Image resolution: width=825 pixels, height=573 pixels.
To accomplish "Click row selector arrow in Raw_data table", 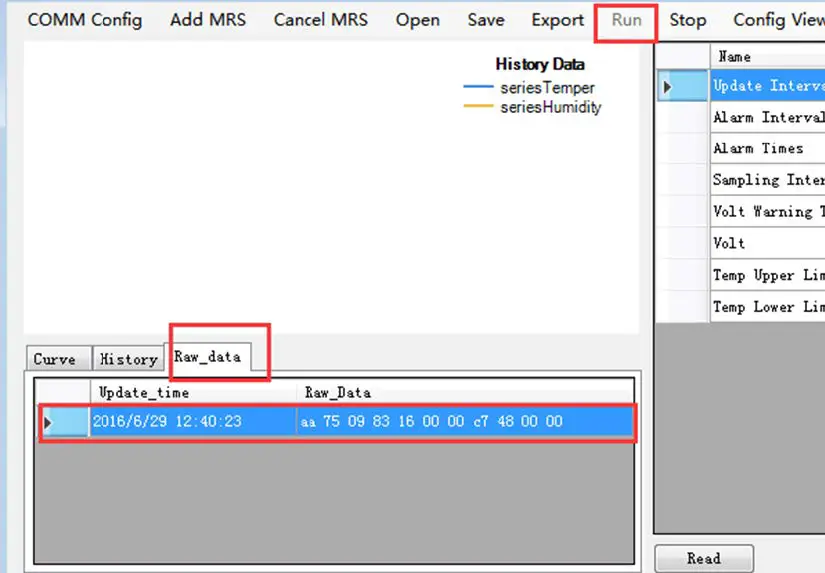I will (x=65, y=422).
